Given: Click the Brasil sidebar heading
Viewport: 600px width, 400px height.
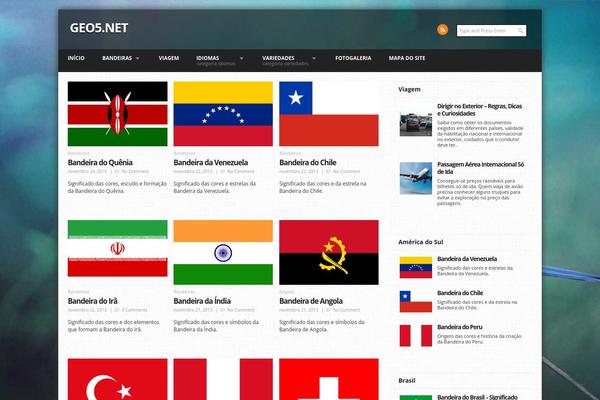Looking at the screenshot, I should pyautogui.click(x=406, y=380).
